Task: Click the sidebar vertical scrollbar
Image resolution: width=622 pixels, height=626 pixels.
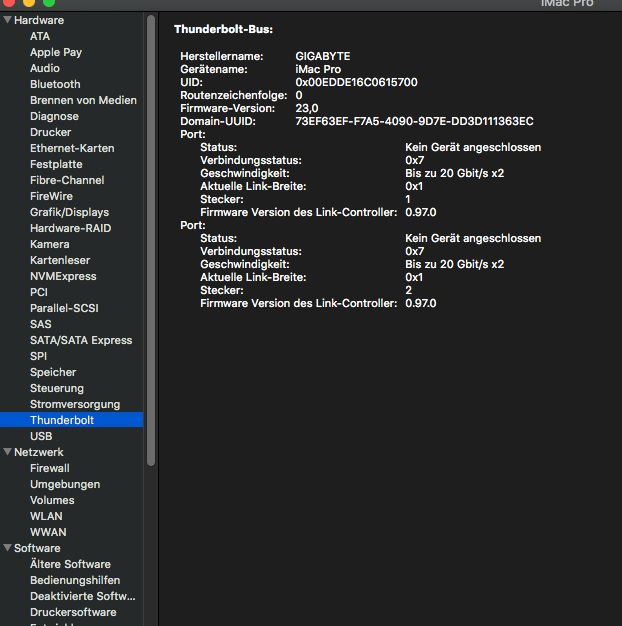Action: [x=151, y=240]
